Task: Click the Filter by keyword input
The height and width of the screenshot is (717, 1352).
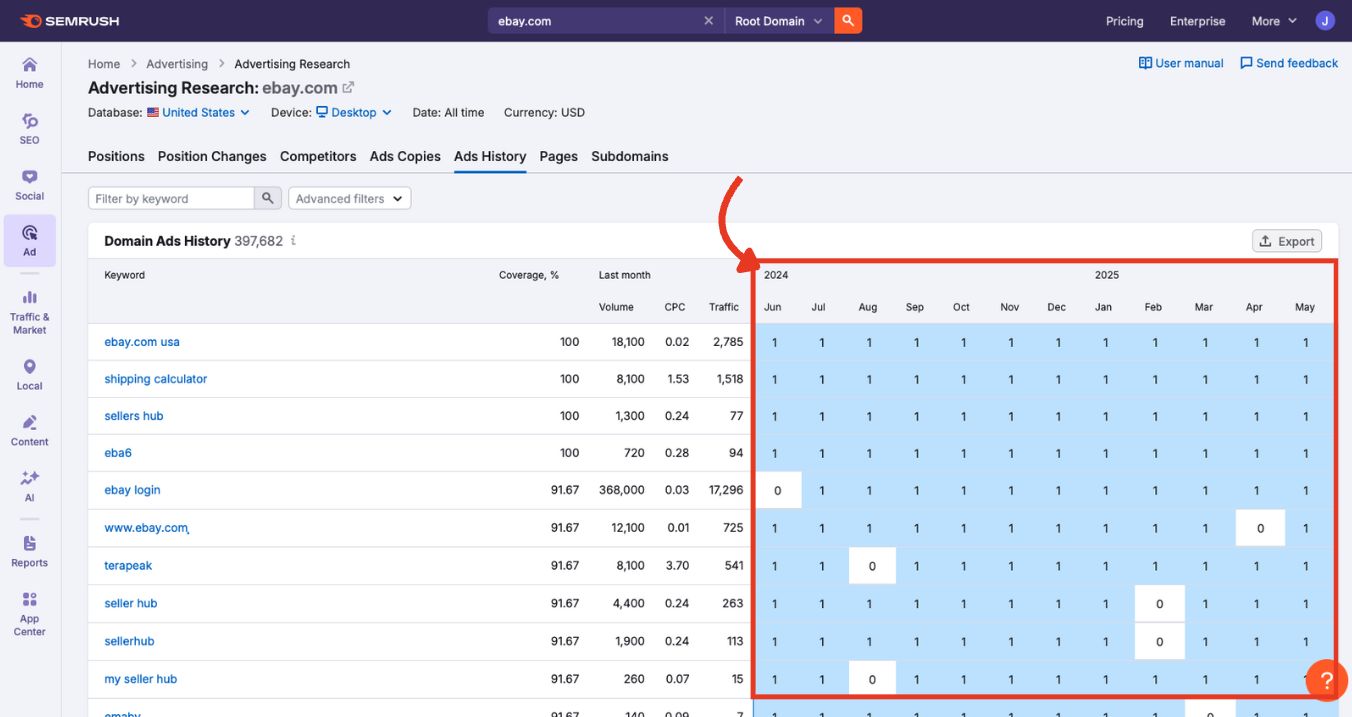Action: pos(171,199)
